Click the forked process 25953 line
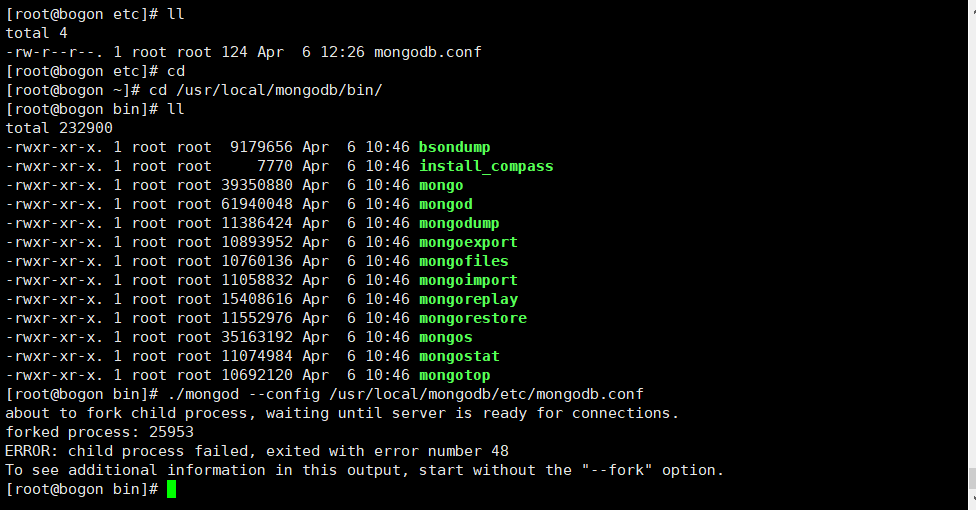 click(100, 432)
